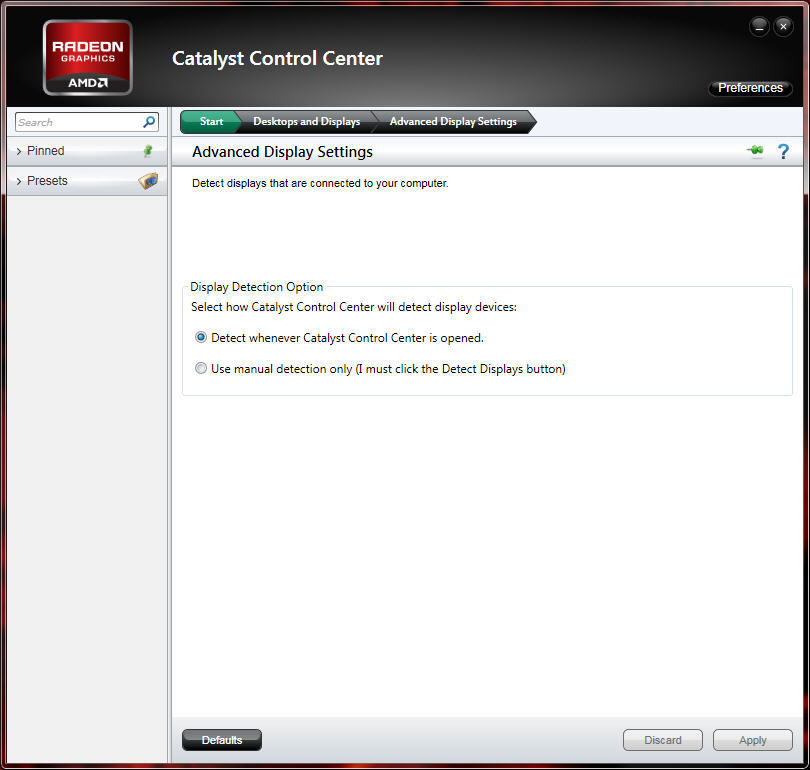Select Advanced Display Settings breadcrumb
The image size is (810, 770).
pos(453,121)
